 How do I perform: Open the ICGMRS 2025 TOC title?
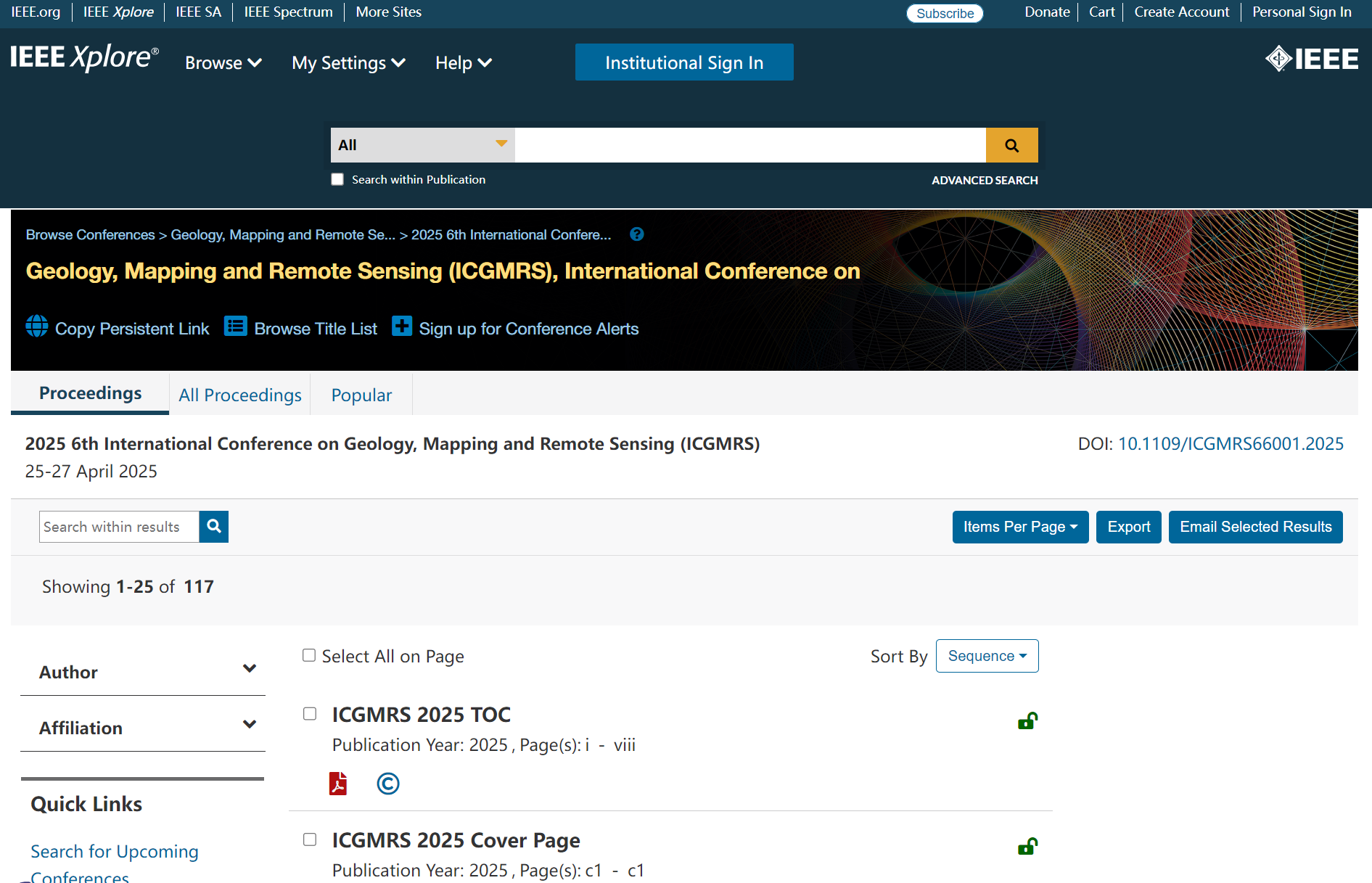point(422,715)
